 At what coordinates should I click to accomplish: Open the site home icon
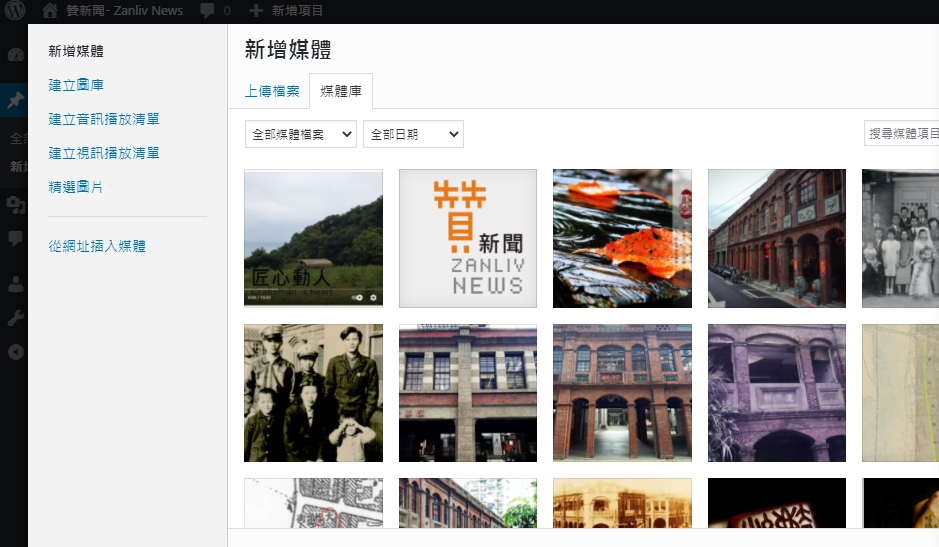point(50,10)
